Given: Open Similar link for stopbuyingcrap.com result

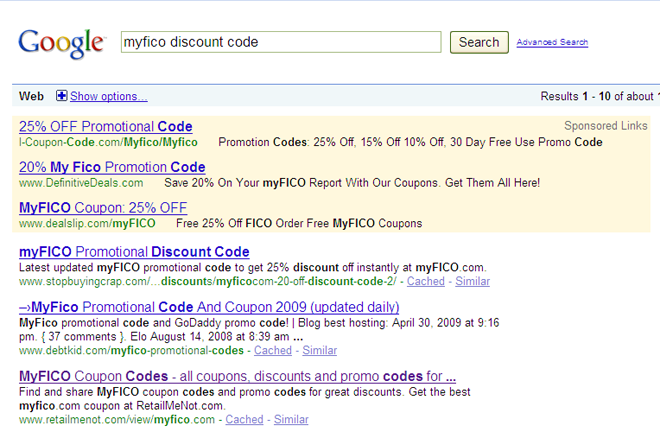Looking at the screenshot, I should click(472, 281).
